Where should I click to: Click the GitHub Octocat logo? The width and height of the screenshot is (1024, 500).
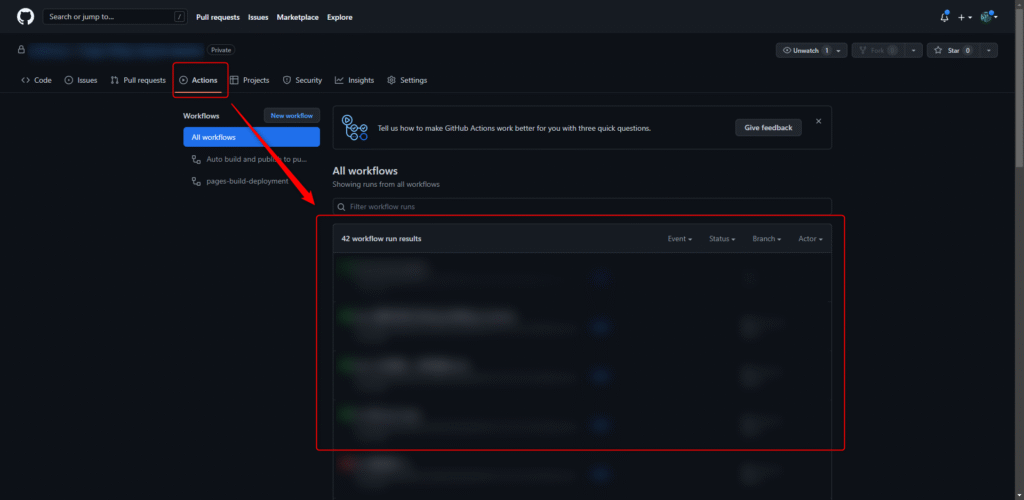click(x=25, y=17)
